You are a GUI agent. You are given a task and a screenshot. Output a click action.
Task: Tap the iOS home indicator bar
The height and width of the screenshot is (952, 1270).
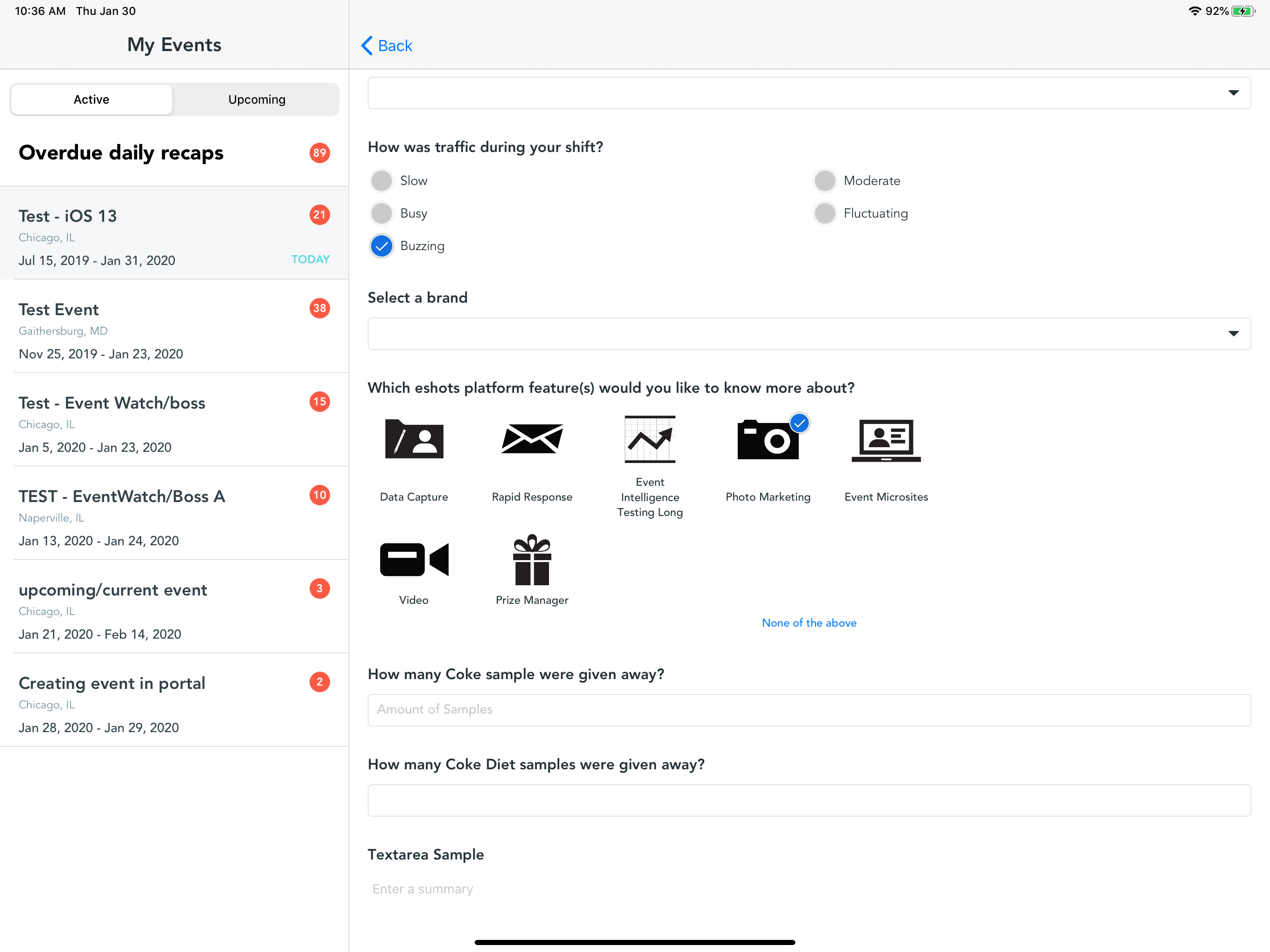coord(635,942)
